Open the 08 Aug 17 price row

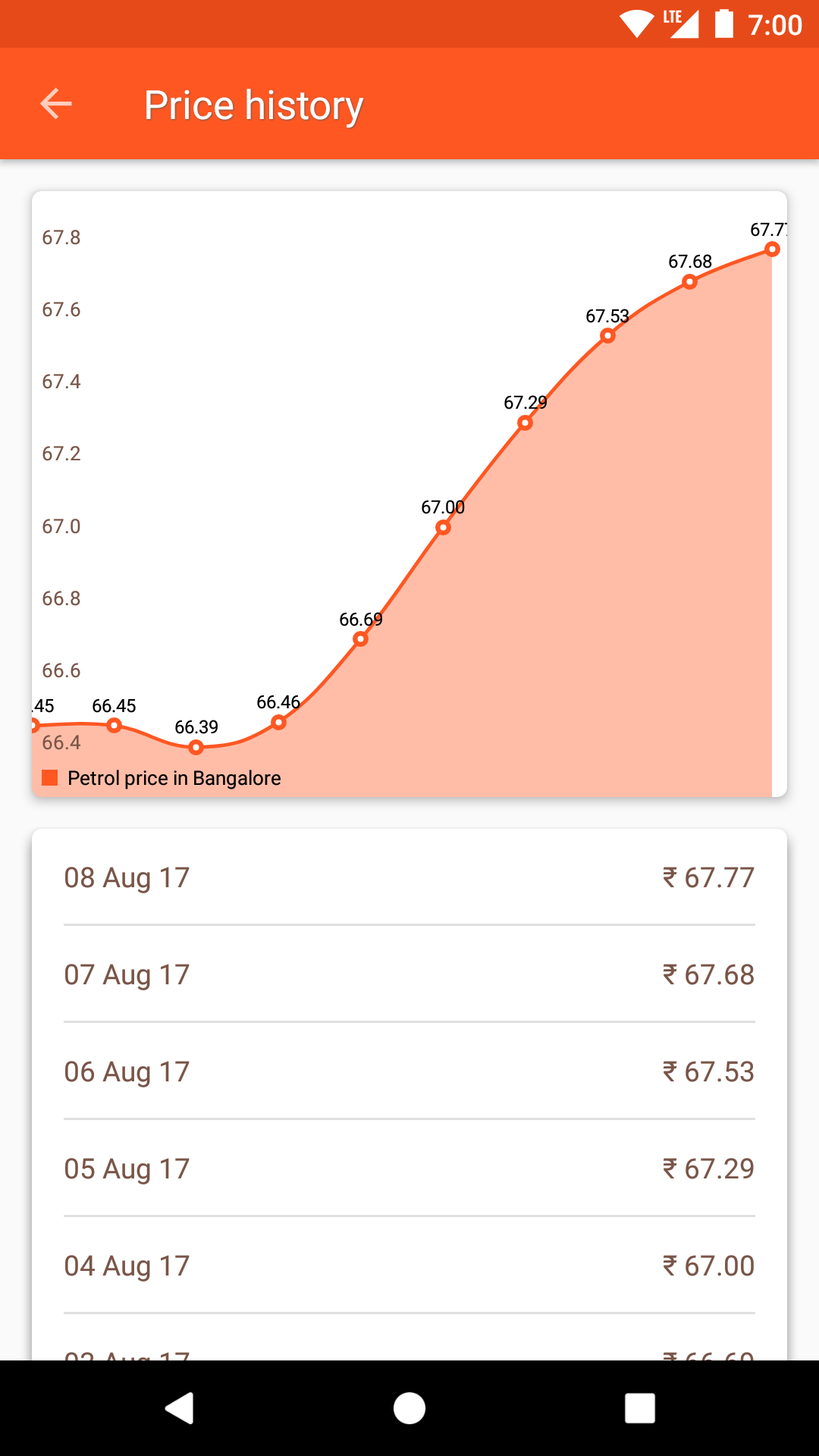click(409, 877)
